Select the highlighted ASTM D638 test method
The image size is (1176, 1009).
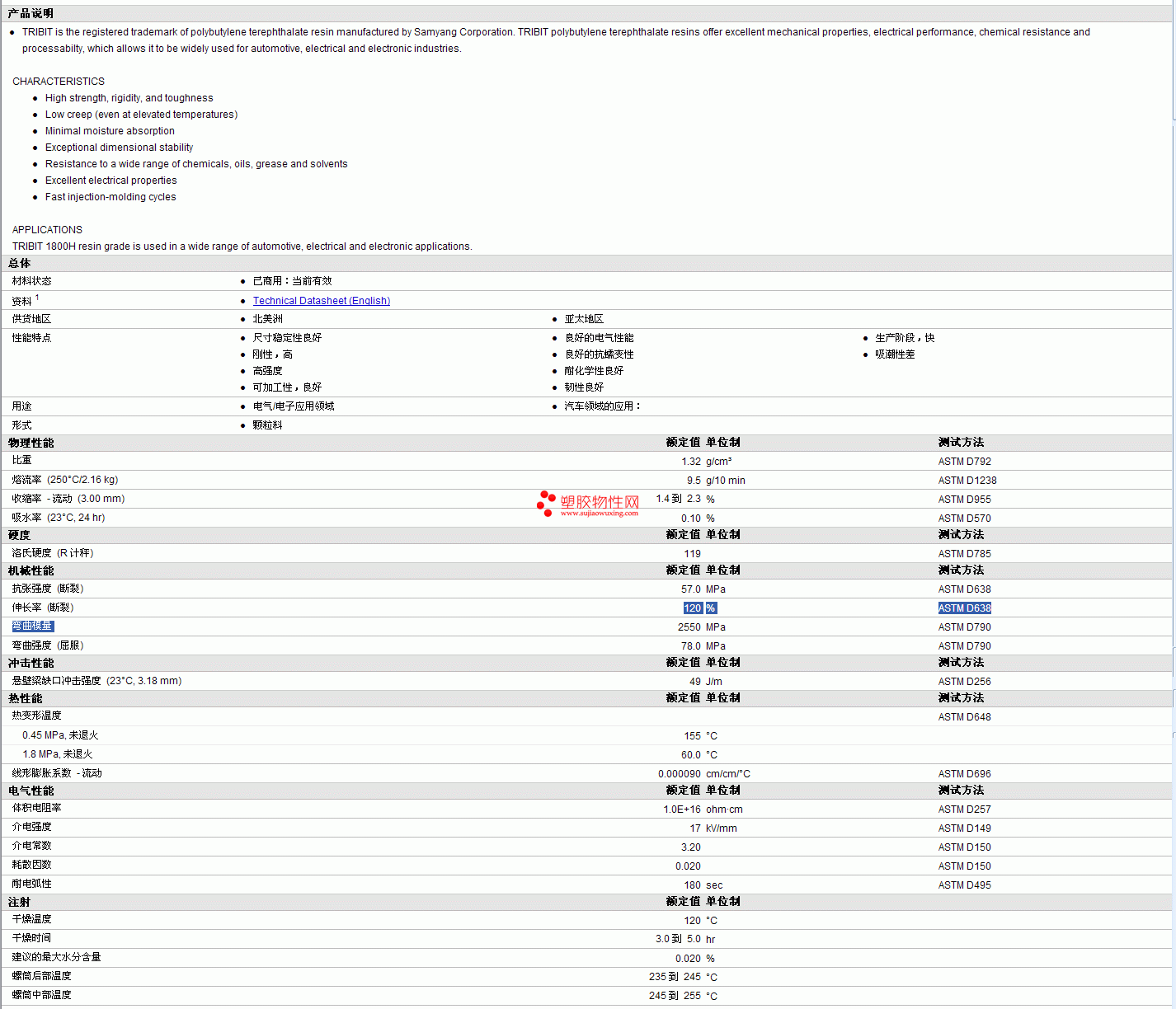965,608
